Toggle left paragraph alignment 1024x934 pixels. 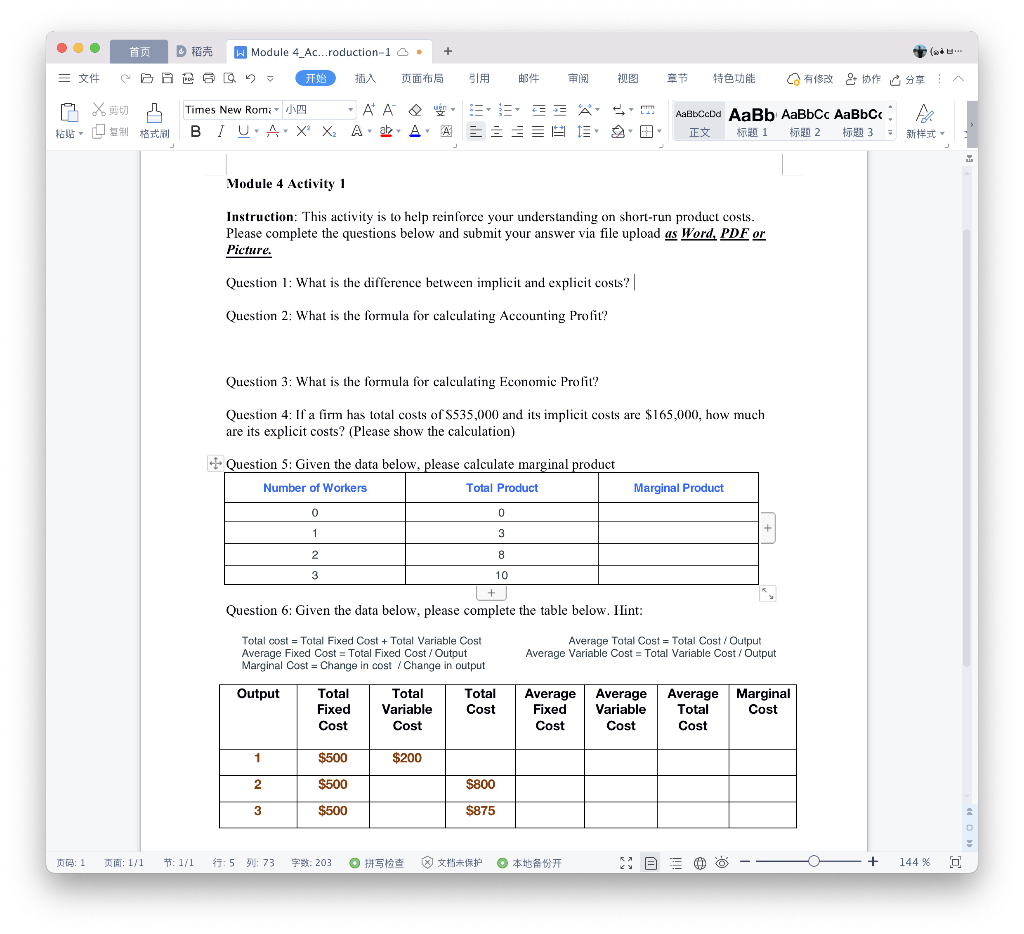(x=476, y=132)
